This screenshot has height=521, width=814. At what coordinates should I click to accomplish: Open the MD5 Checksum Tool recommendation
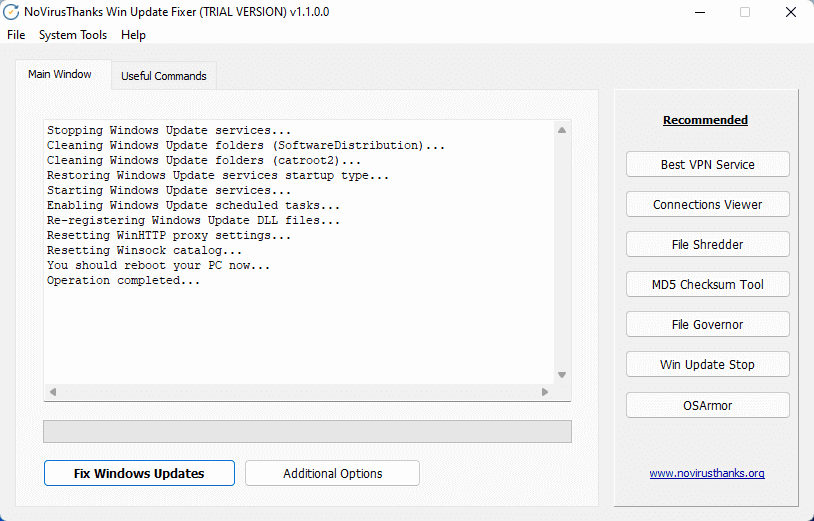(x=708, y=284)
